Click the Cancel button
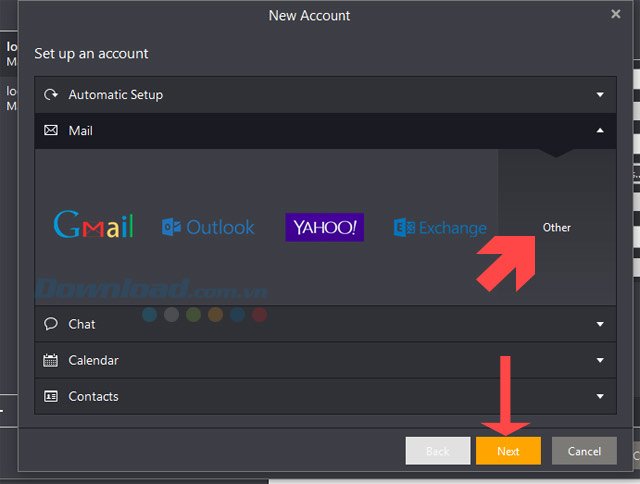The image size is (640, 484). click(584, 451)
